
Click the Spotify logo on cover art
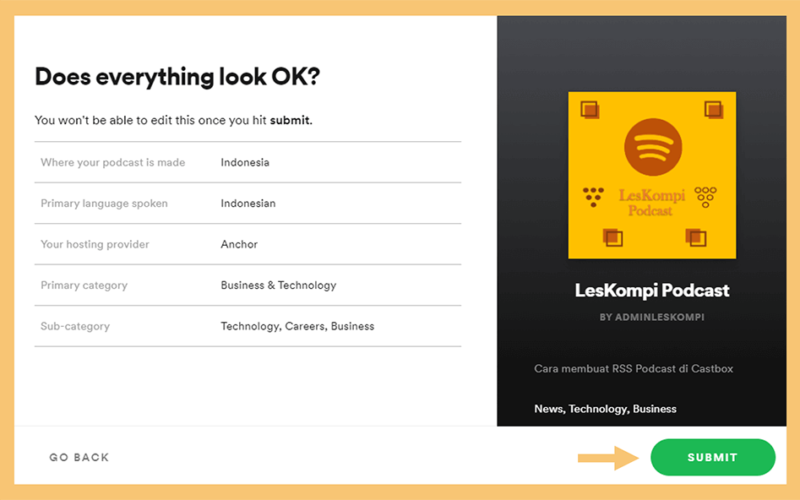[x=653, y=147]
